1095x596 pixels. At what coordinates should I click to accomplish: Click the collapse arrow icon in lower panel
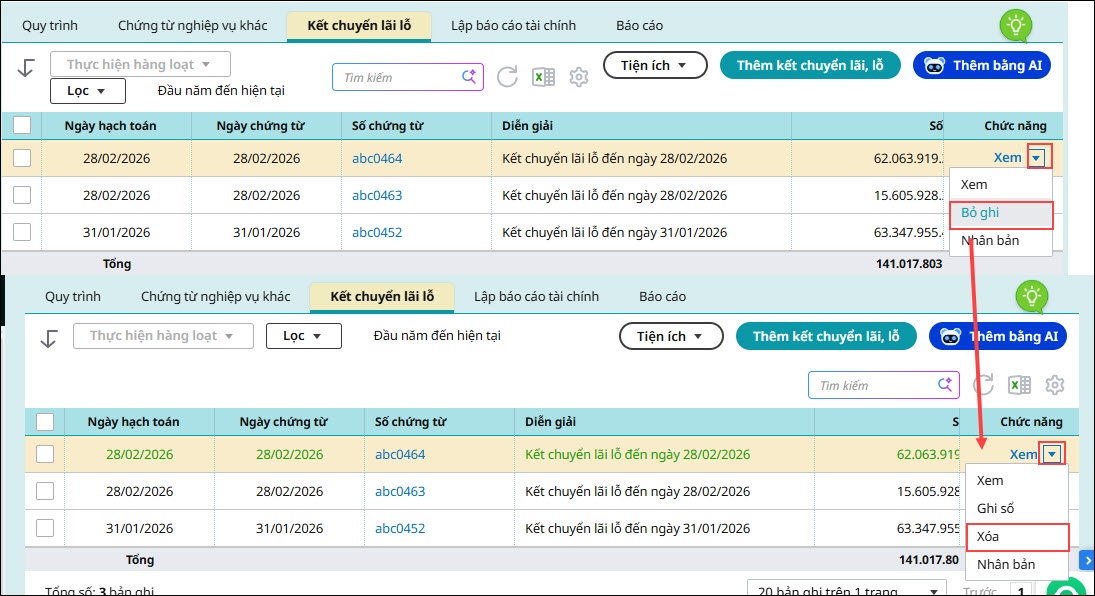click(x=48, y=338)
